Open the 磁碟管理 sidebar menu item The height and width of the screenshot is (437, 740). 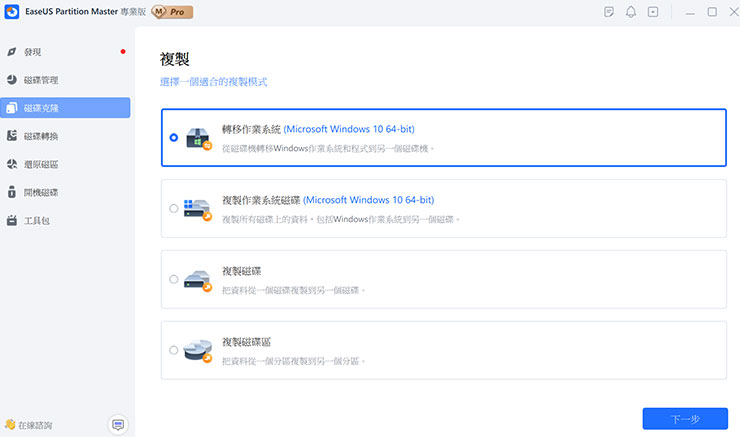(40, 79)
